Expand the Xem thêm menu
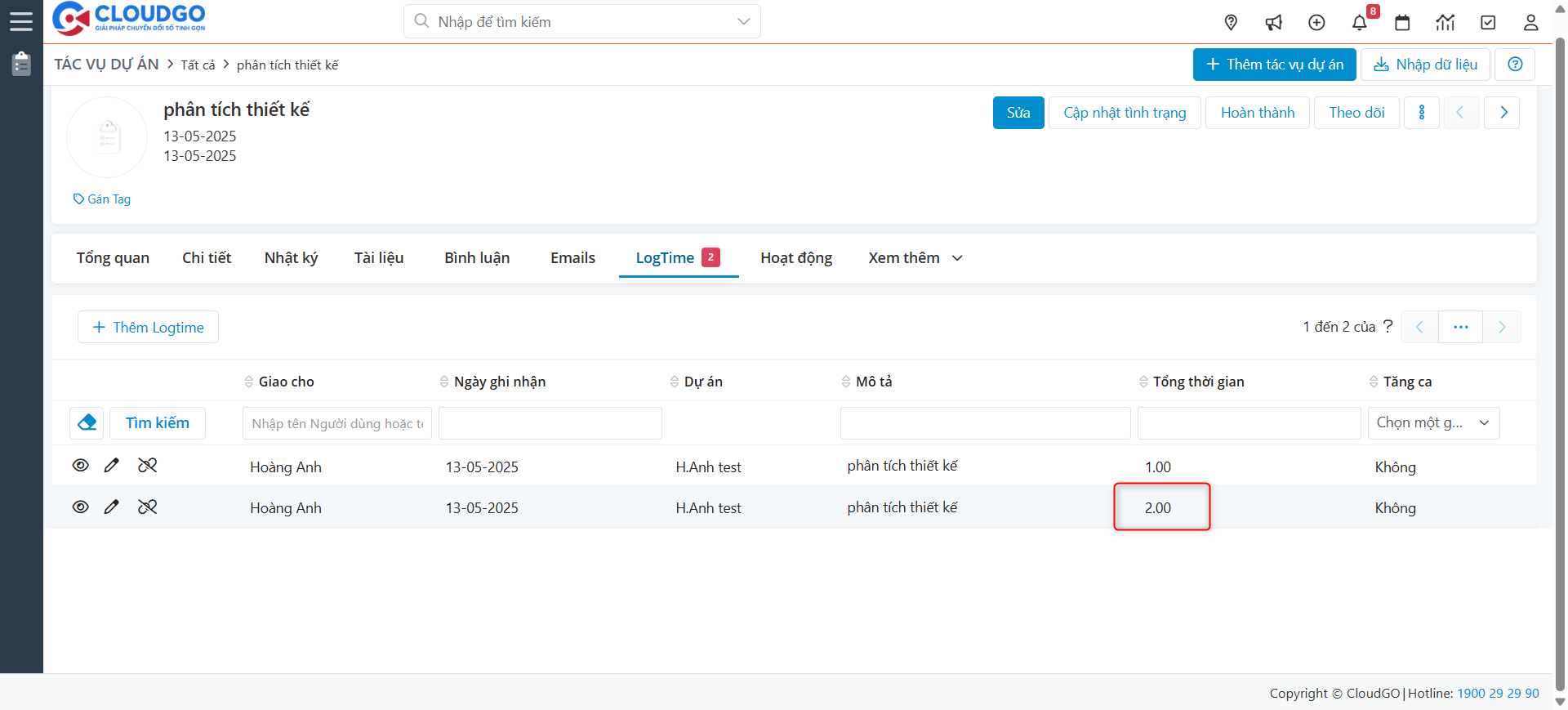This screenshot has width=1568, height=710. [x=915, y=258]
